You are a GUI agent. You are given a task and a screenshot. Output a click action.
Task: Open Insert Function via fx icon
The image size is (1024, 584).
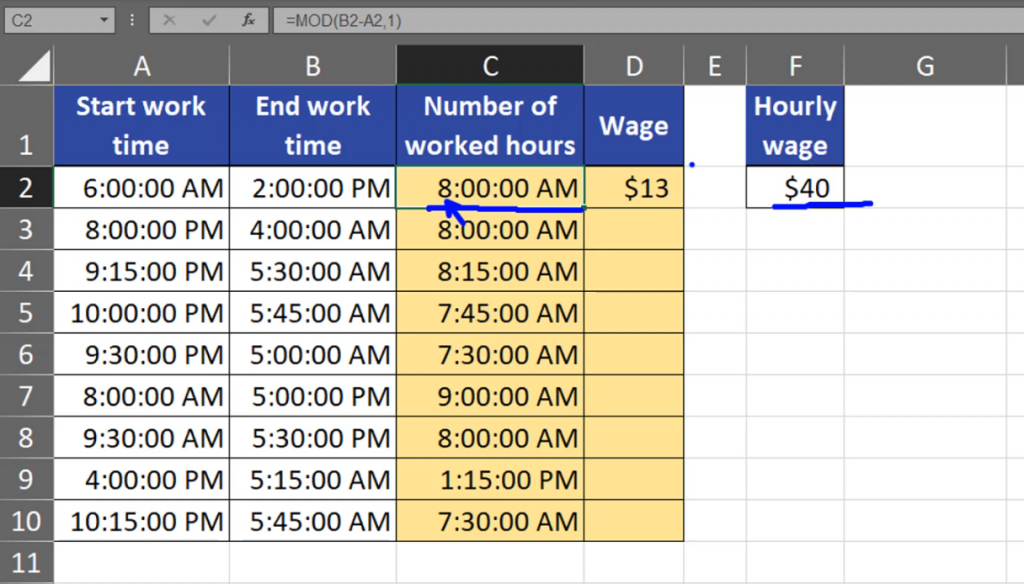248,20
